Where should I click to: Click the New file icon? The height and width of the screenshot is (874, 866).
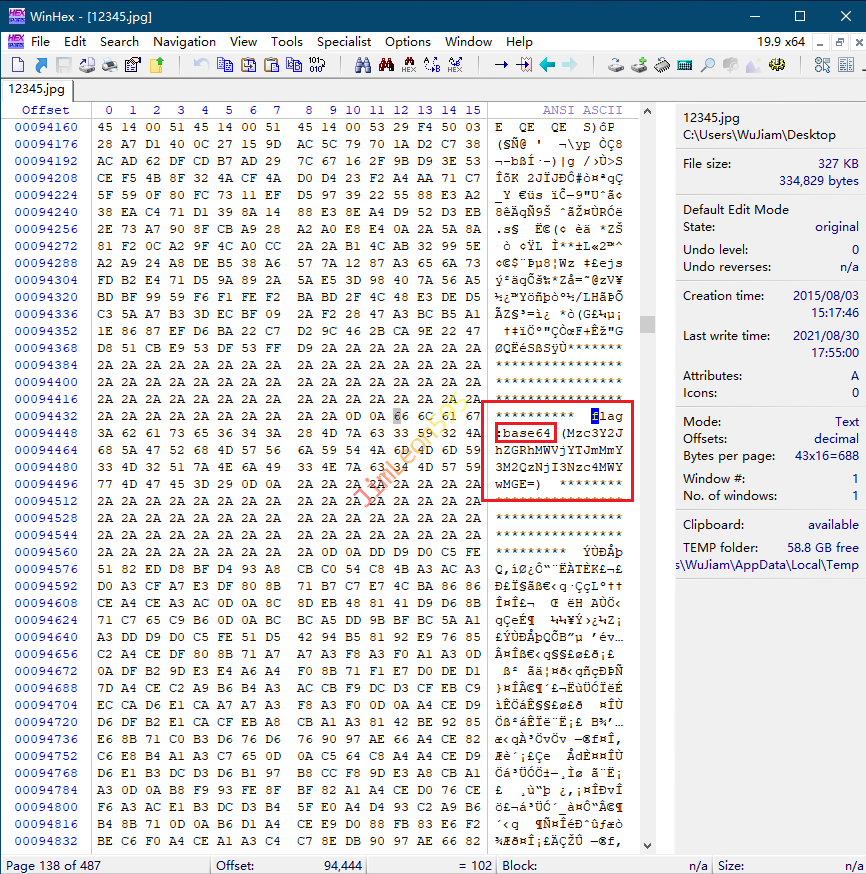17,65
